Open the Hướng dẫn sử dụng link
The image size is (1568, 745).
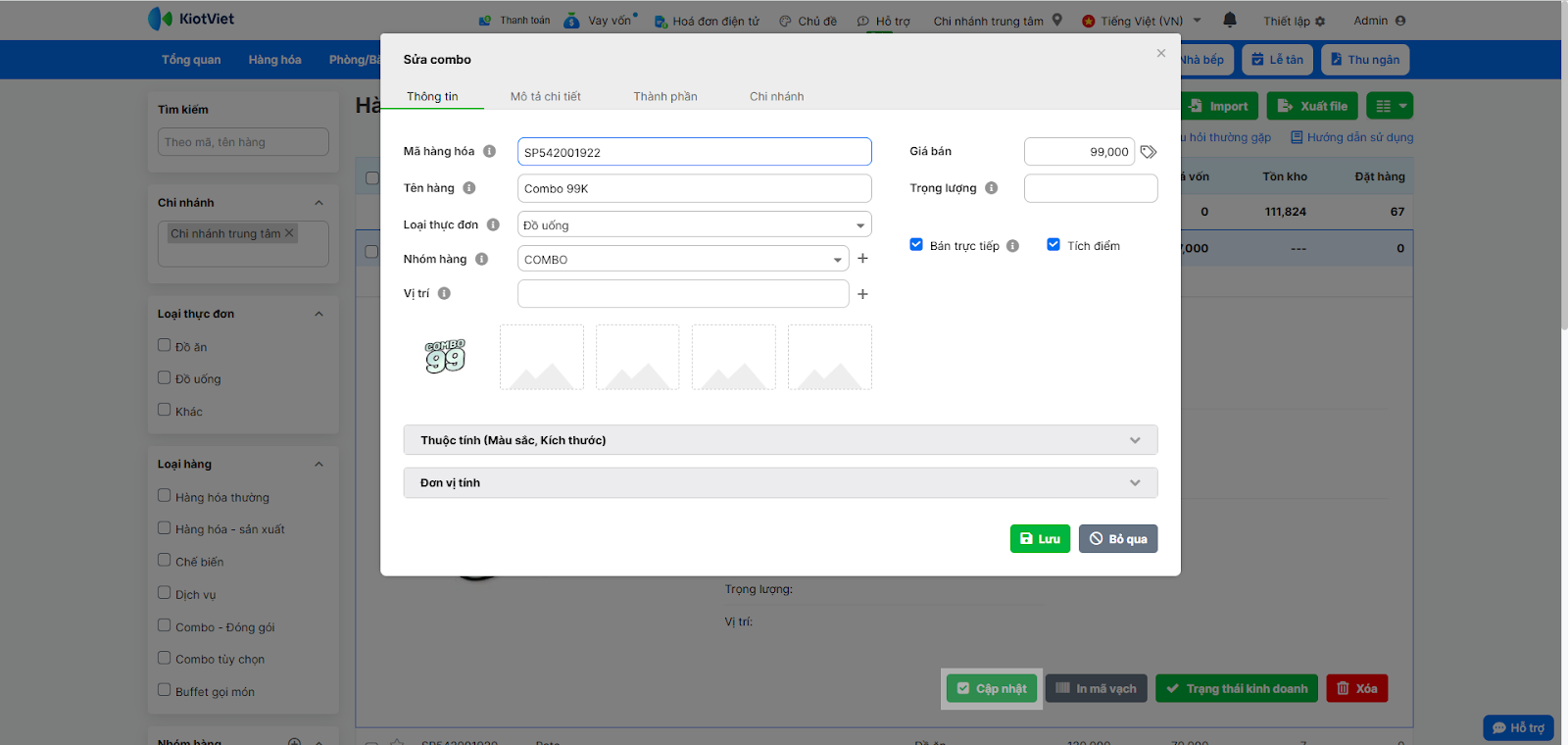[x=1352, y=137]
